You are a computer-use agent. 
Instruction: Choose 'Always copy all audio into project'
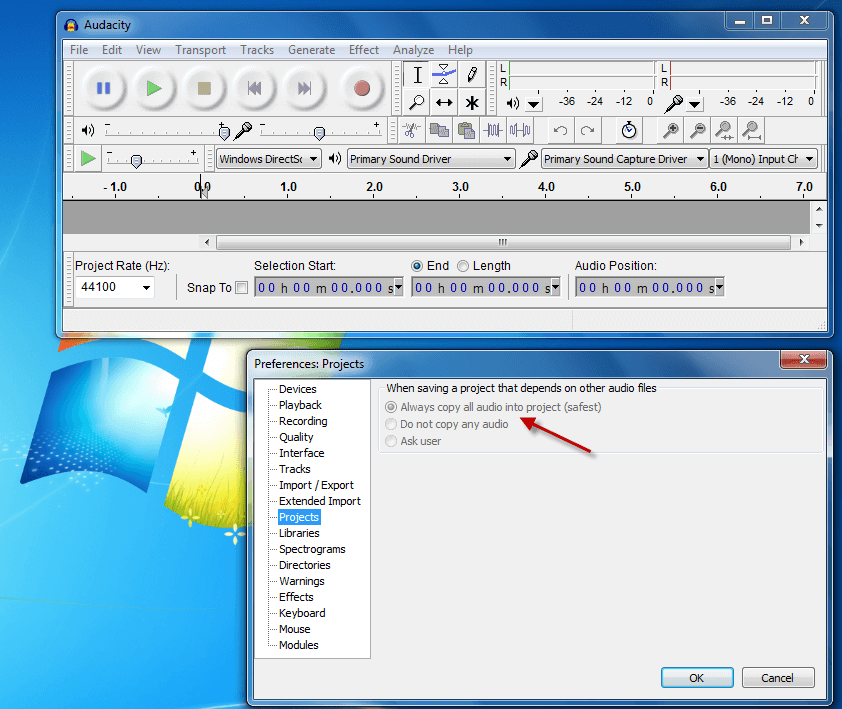[x=391, y=407]
